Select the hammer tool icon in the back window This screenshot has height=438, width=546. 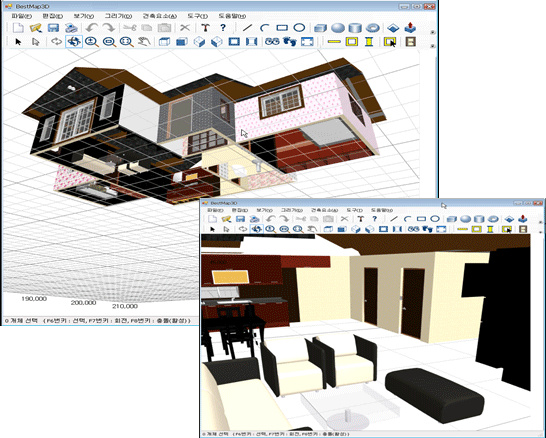click(205, 28)
